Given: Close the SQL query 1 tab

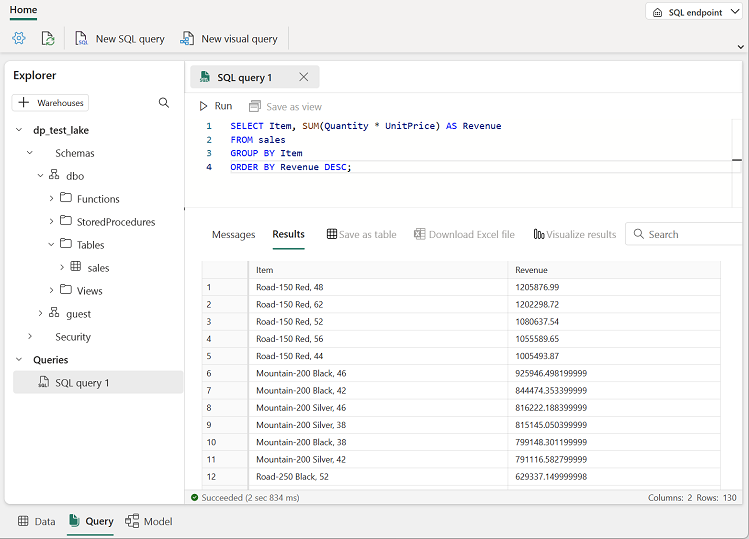Looking at the screenshot, I should coord(304,77).
